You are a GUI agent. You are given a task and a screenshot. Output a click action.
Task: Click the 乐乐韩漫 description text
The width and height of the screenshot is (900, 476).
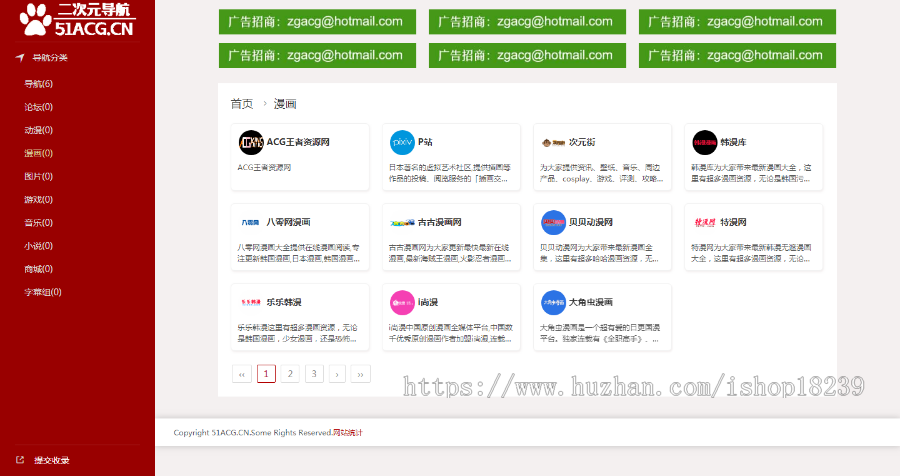click(297, 333)
